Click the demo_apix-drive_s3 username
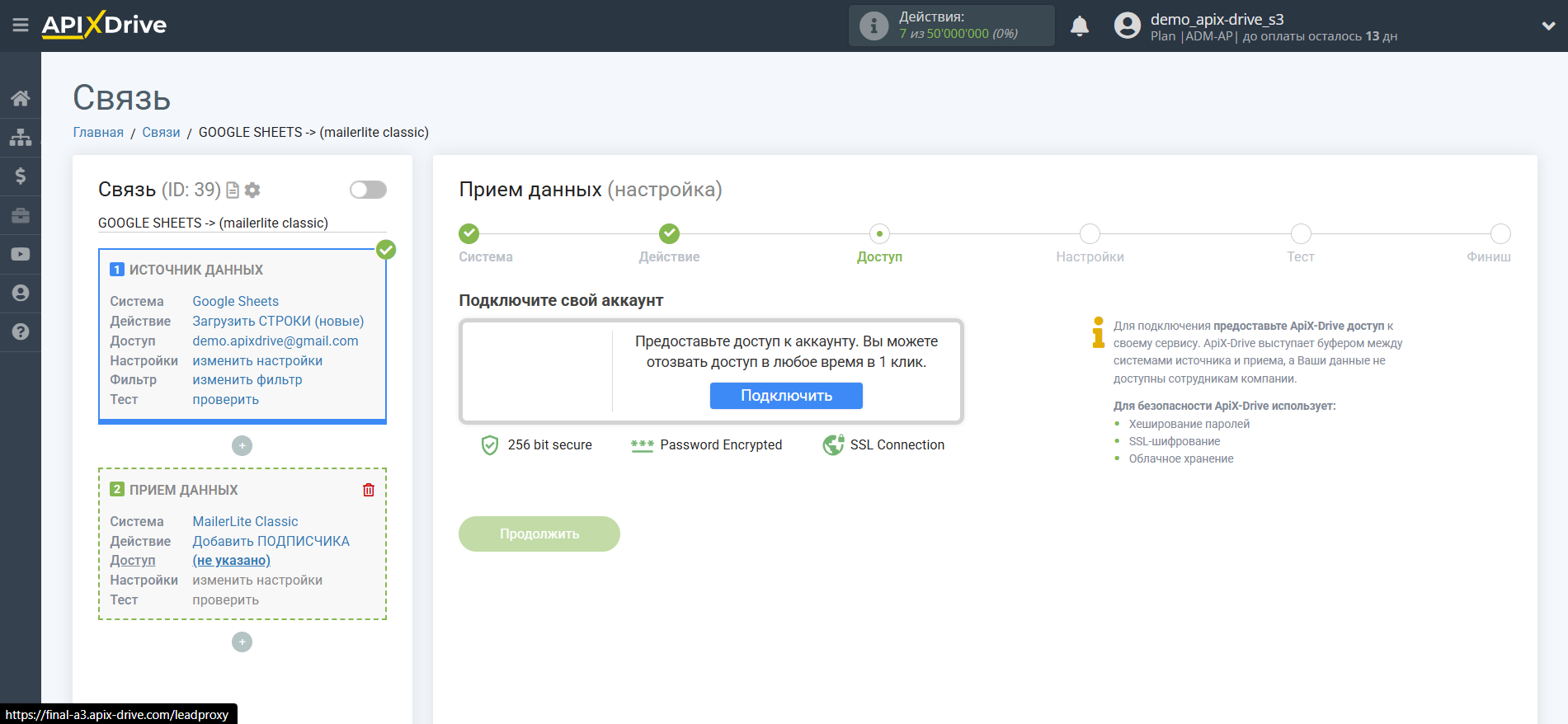Viewport: 1568px width, 724px height. pyautogui.click(x=1217, y=19)
